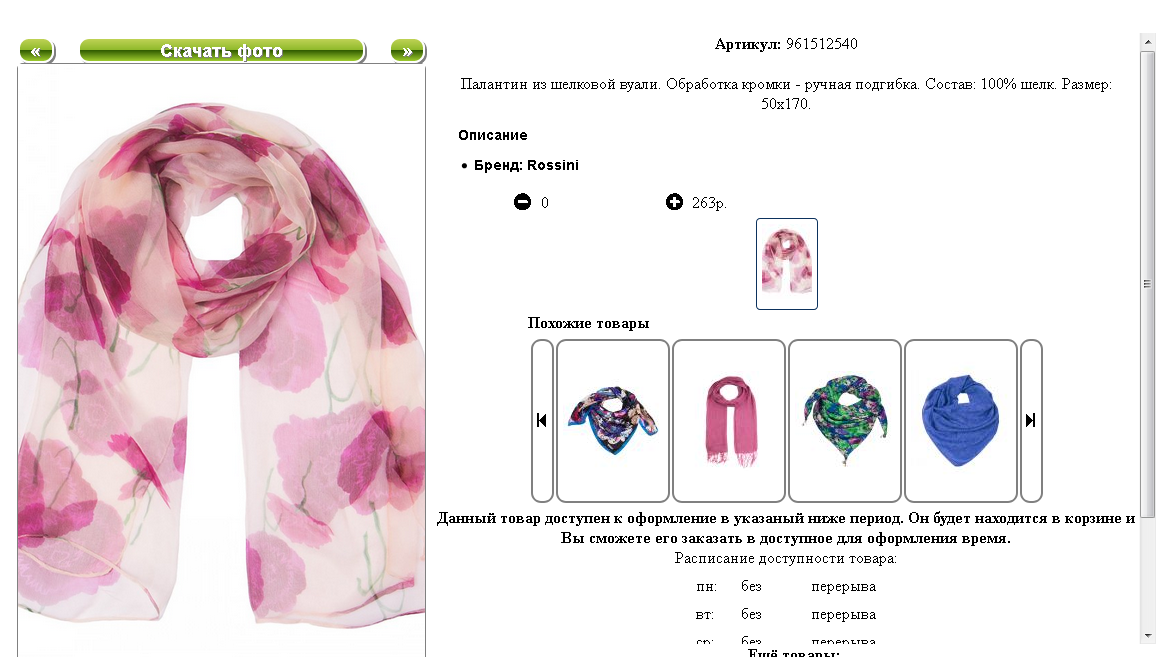This screenshot has height=657, width=1158.
Task: Click the large pink floral scarf image
Action: coord(222,362)
